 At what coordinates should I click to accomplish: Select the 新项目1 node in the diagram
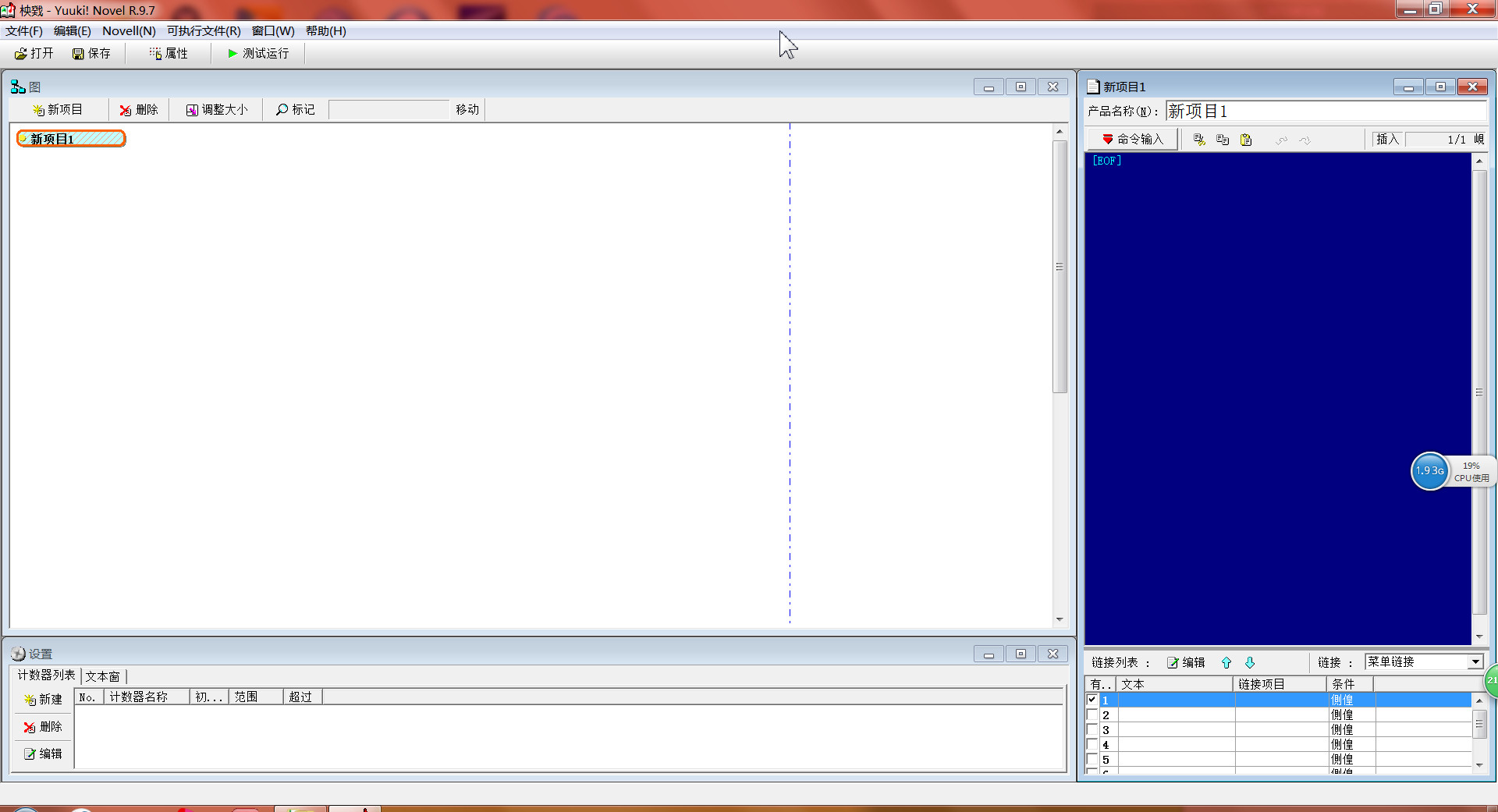(x=71, y=139)
